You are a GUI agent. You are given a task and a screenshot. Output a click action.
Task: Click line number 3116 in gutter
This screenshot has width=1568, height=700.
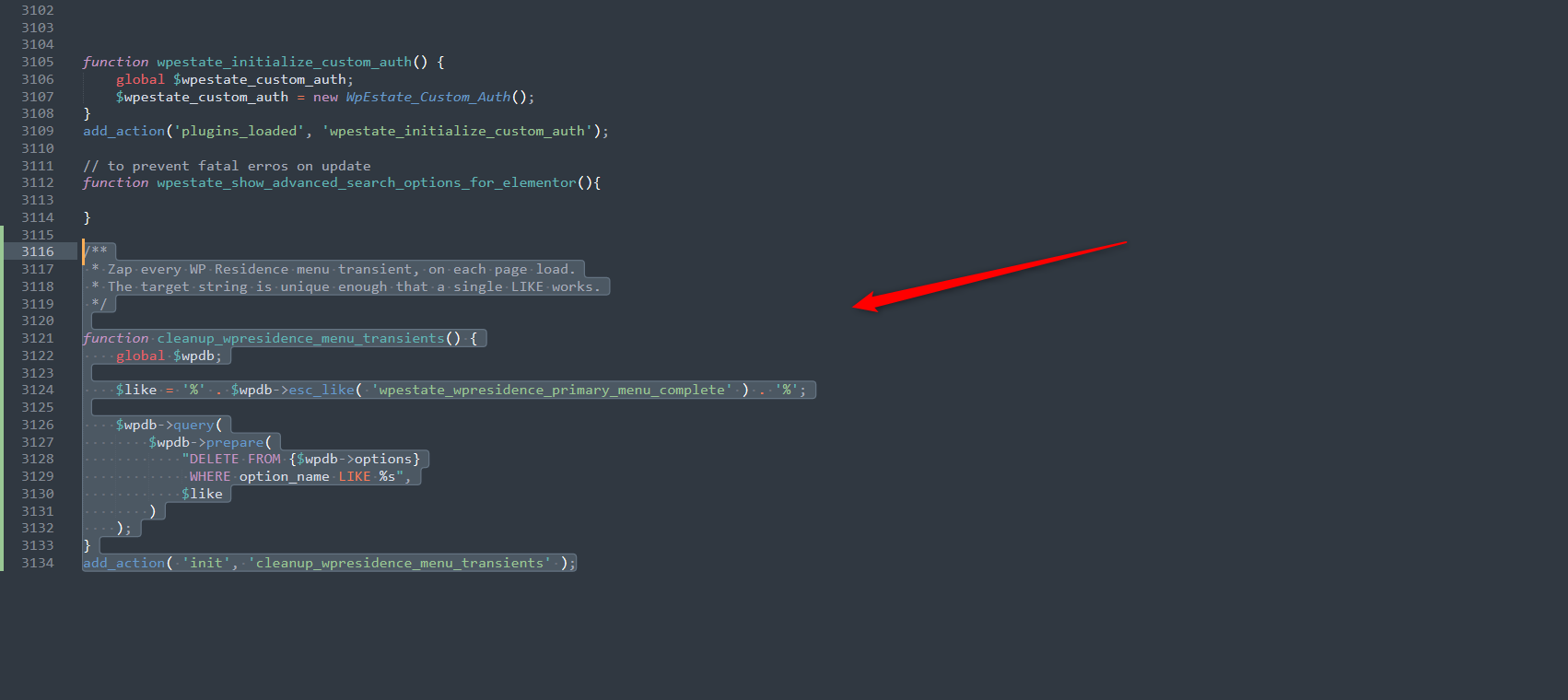pos(38,251)
